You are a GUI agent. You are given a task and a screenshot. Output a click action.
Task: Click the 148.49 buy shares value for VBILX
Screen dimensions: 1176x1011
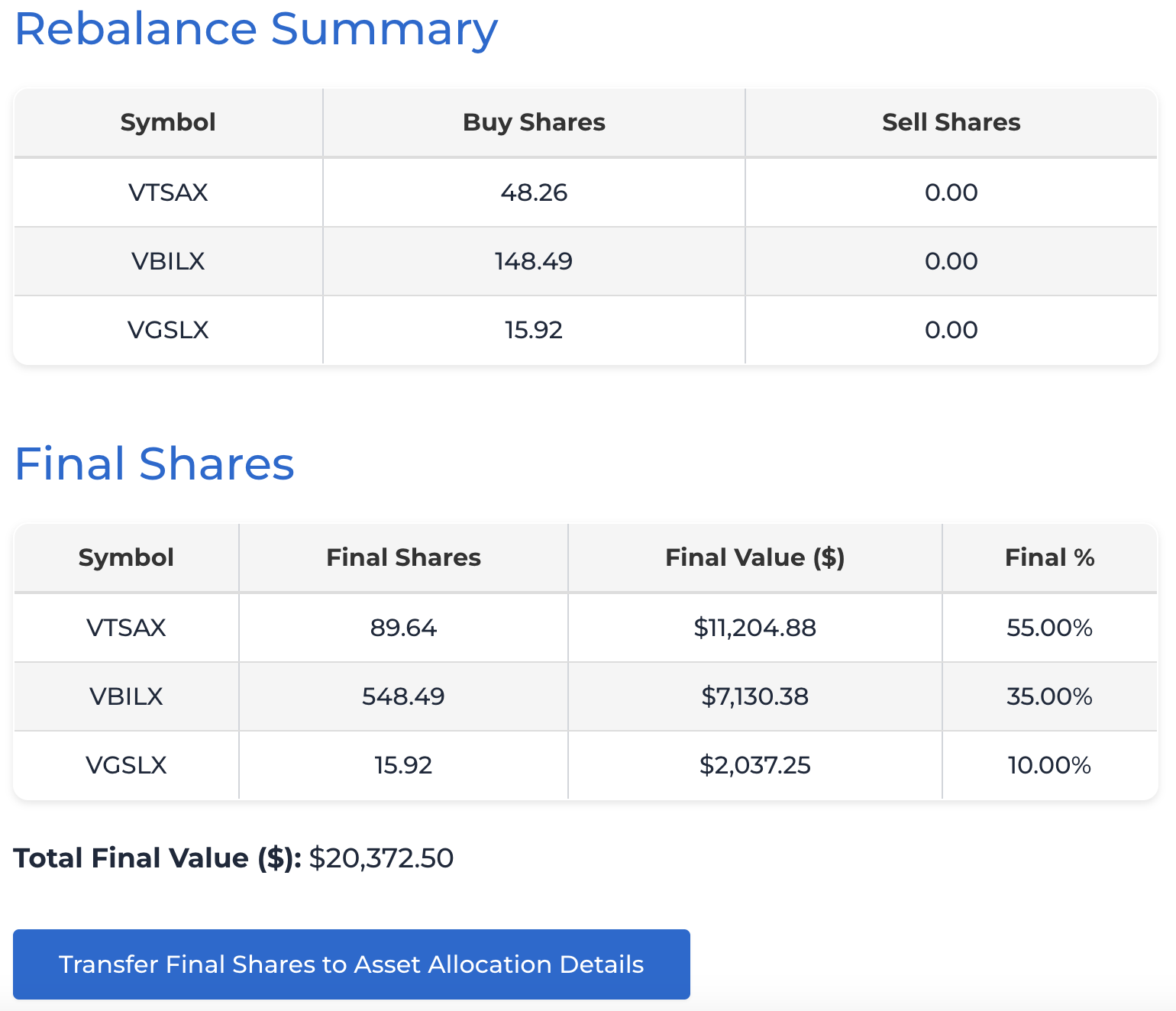click(533, 261)
